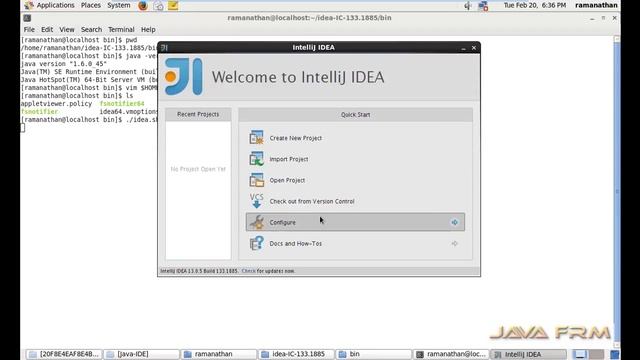Open the terminal Help menu
640x360 pixels.
148,29
